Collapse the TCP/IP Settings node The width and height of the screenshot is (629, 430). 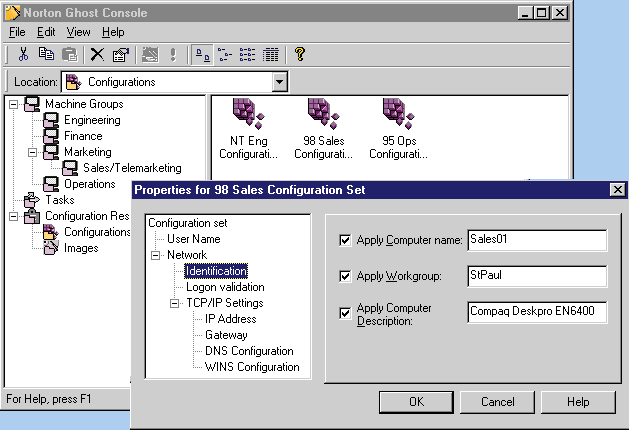click(175, 303)
